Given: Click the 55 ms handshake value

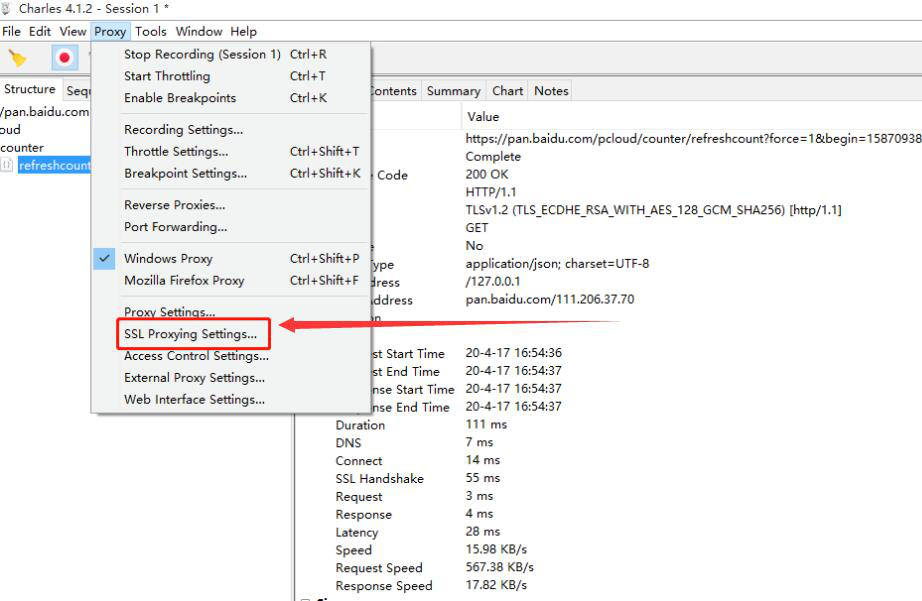Looking at the screenshot, I should (482, 478).
